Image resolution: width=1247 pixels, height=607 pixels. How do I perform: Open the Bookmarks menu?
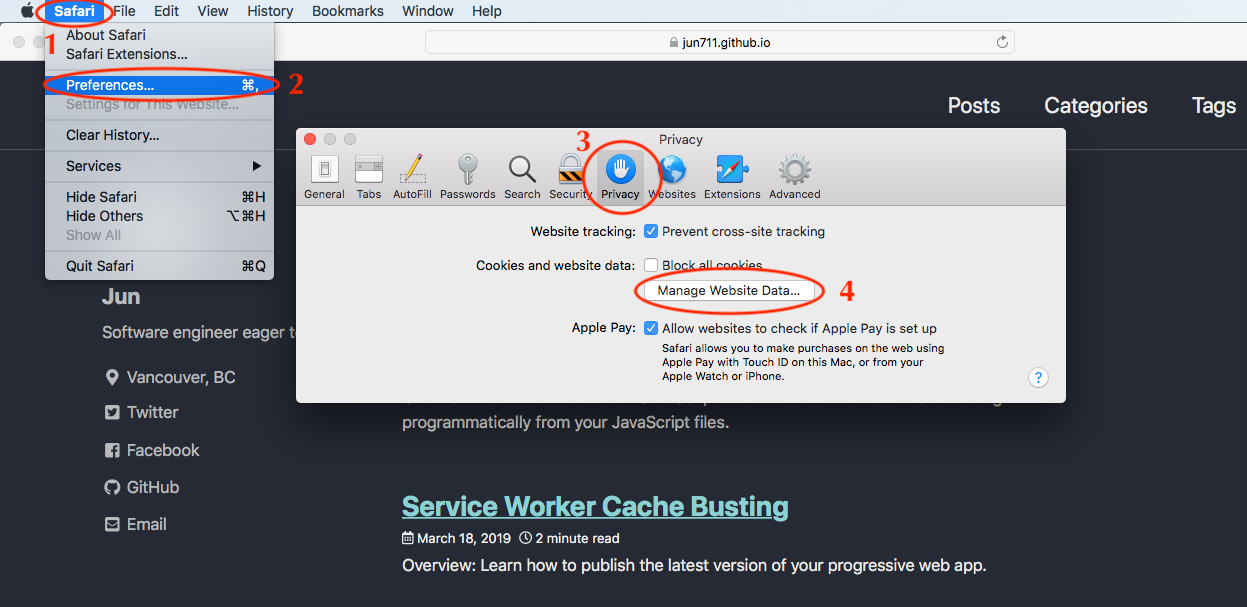pos(348,11)
